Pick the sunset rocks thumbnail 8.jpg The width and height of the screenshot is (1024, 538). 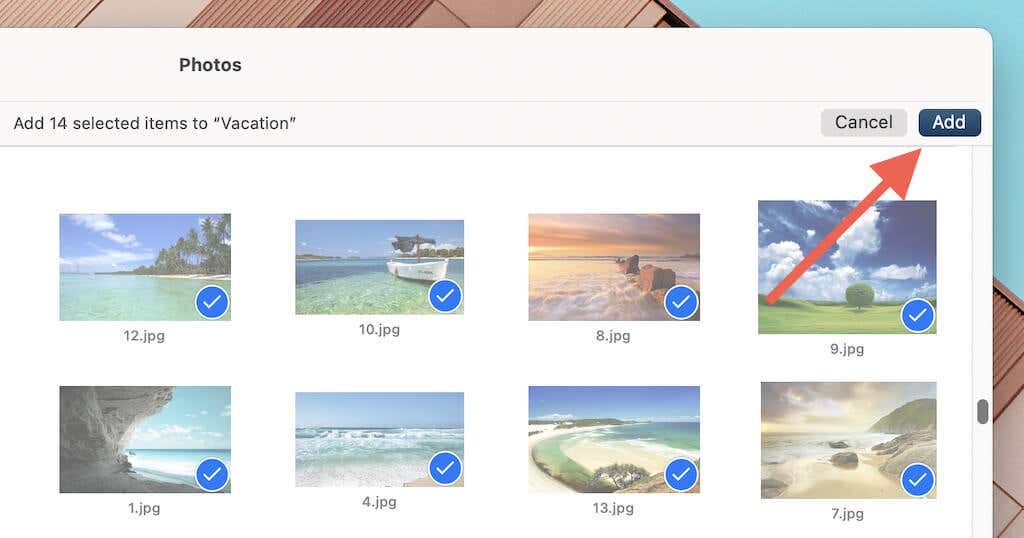(x=614, y=267)
